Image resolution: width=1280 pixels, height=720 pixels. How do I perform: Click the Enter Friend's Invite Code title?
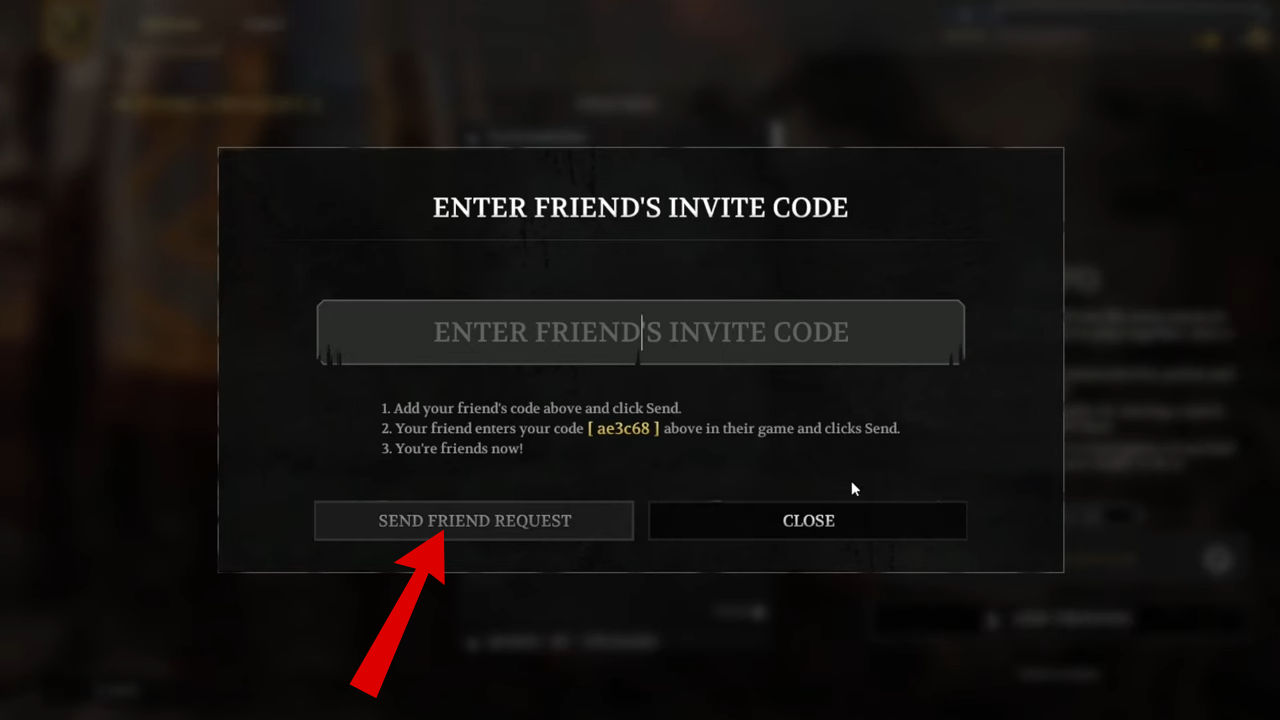tap(640, 207)
